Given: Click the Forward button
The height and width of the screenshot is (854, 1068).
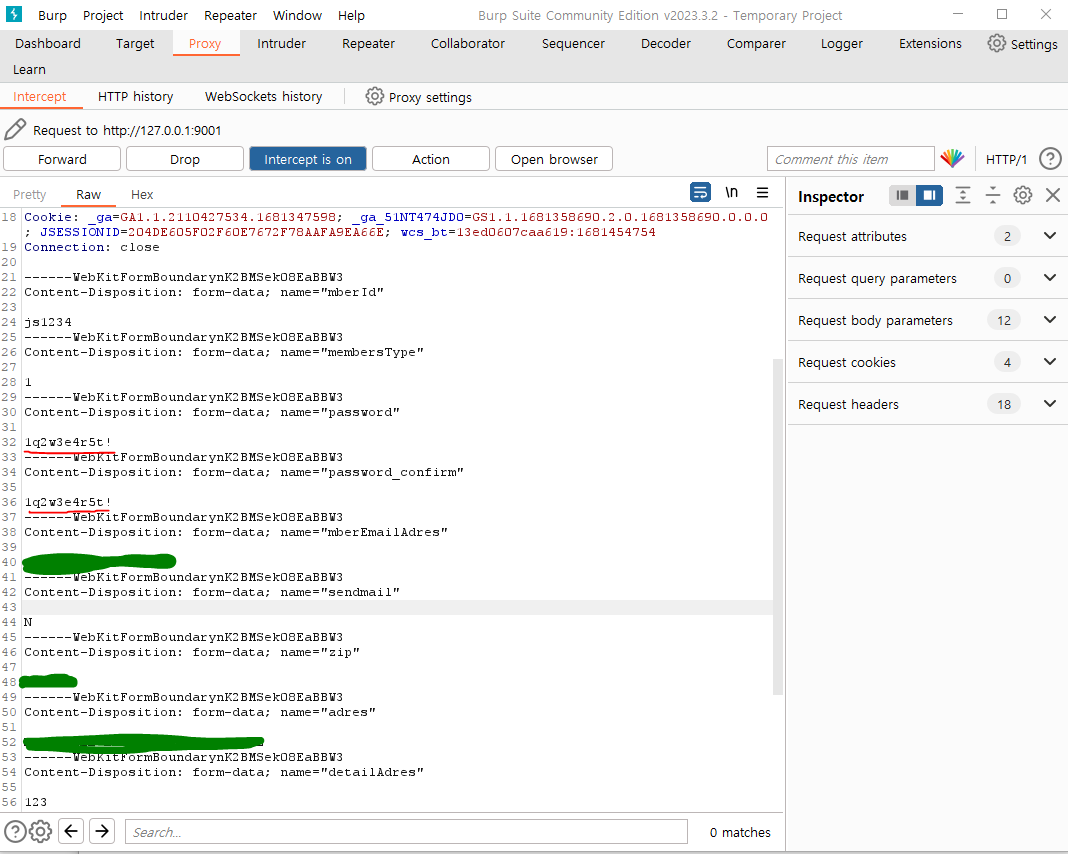Looking at the screenshot, I should tap(62, 159).
